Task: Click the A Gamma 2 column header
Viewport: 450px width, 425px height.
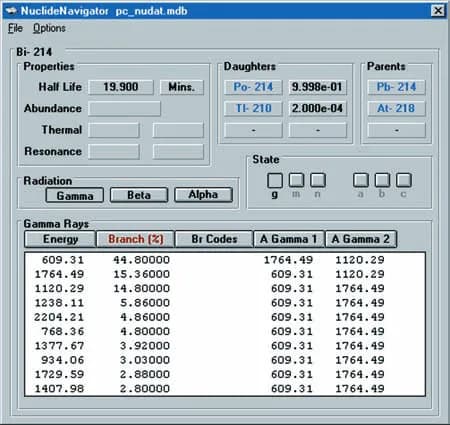Action: click(361, 239)
